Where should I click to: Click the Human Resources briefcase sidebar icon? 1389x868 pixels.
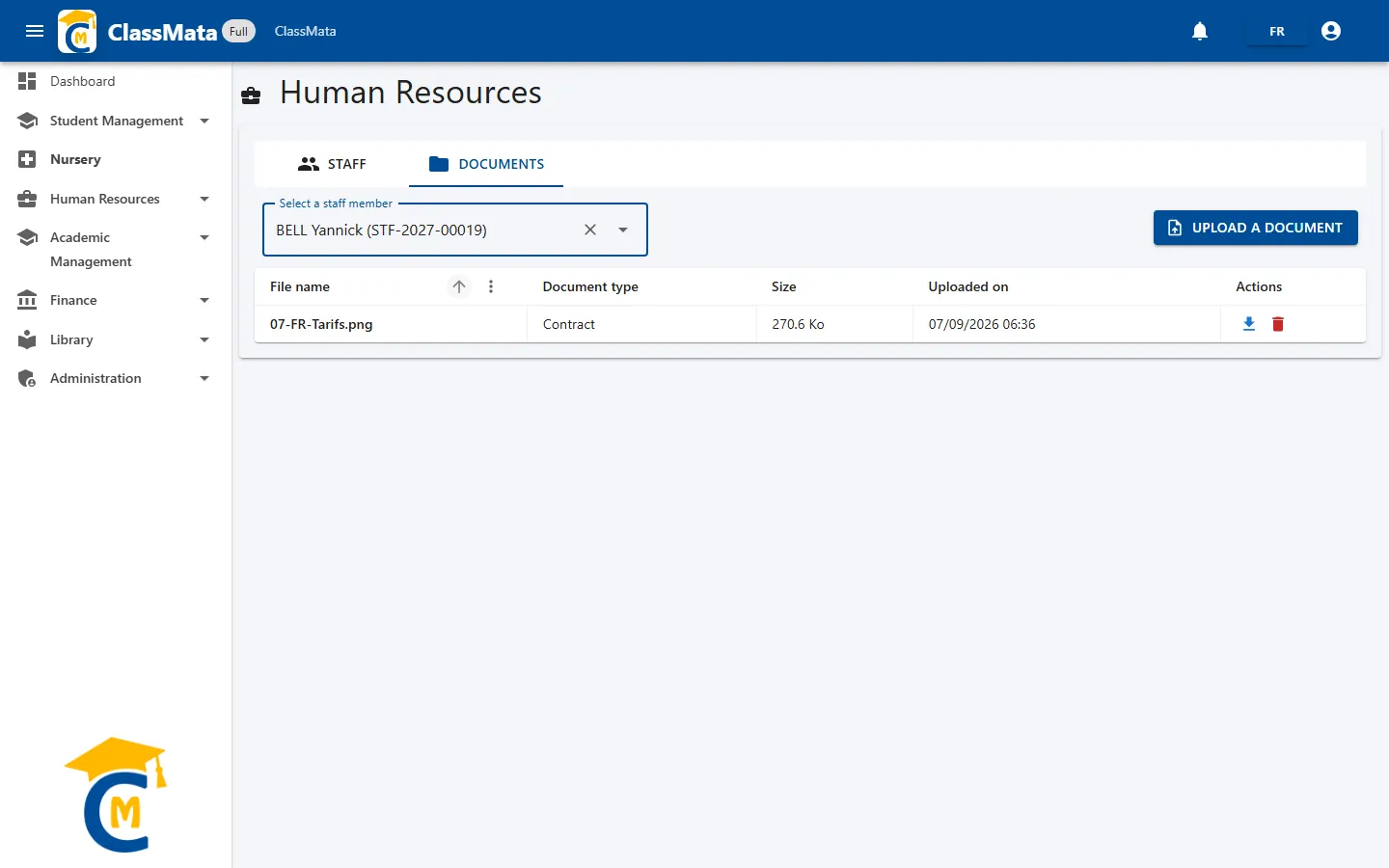(27, 199)
